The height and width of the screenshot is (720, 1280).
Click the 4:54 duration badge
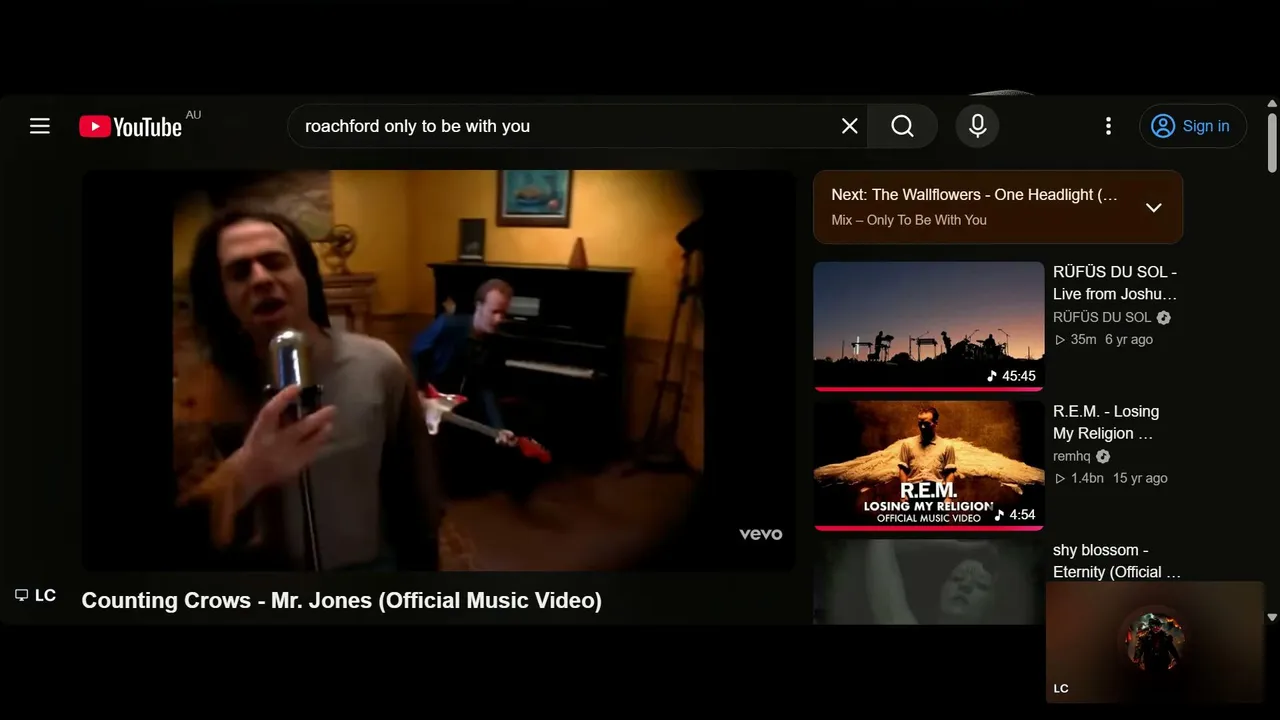(x=1015, y=515)
